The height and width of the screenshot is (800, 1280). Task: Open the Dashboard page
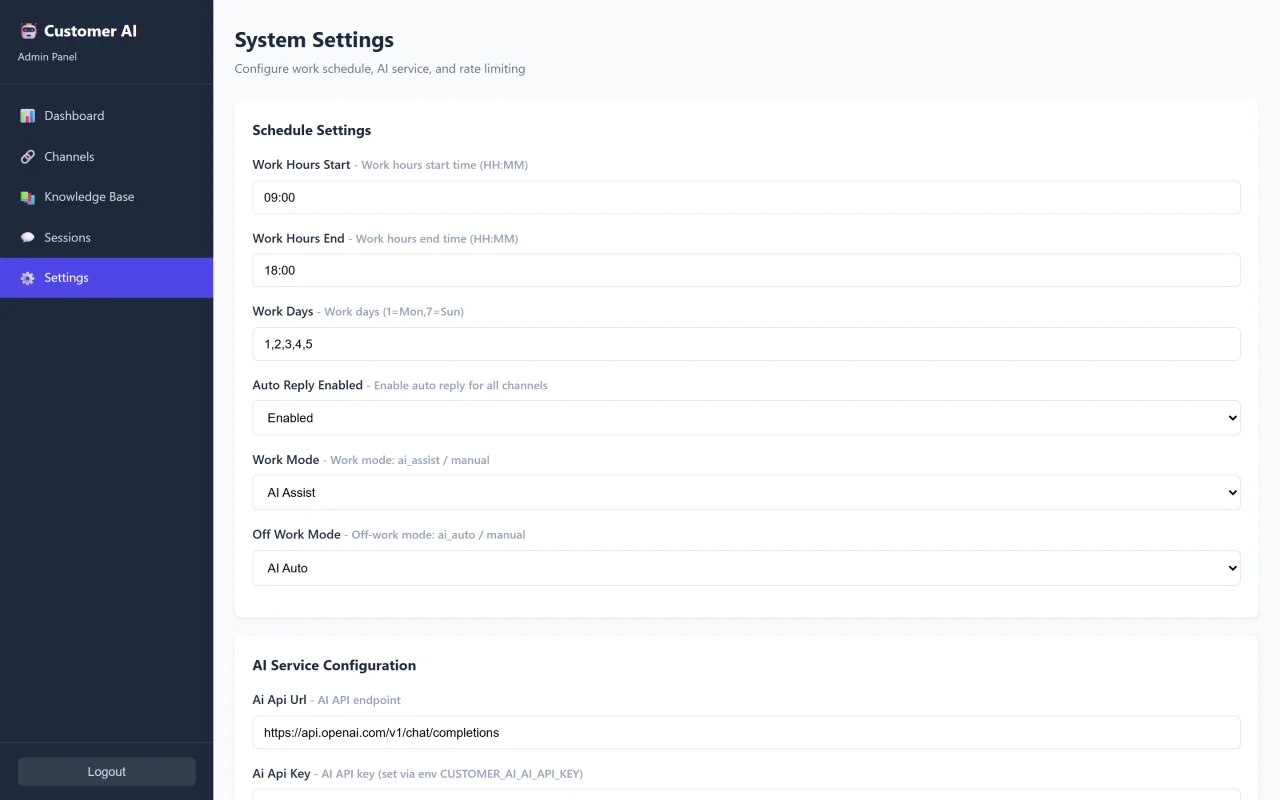point(106,116)
